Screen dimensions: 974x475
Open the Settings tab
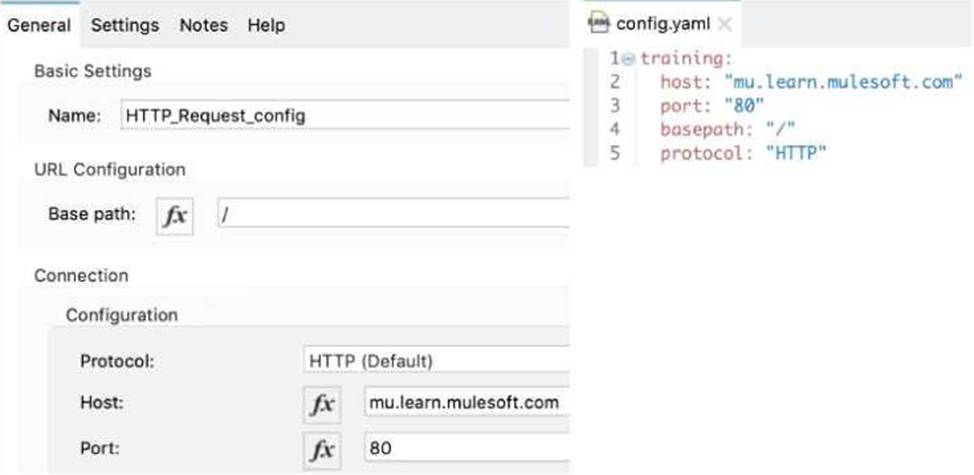coord(125,25)
